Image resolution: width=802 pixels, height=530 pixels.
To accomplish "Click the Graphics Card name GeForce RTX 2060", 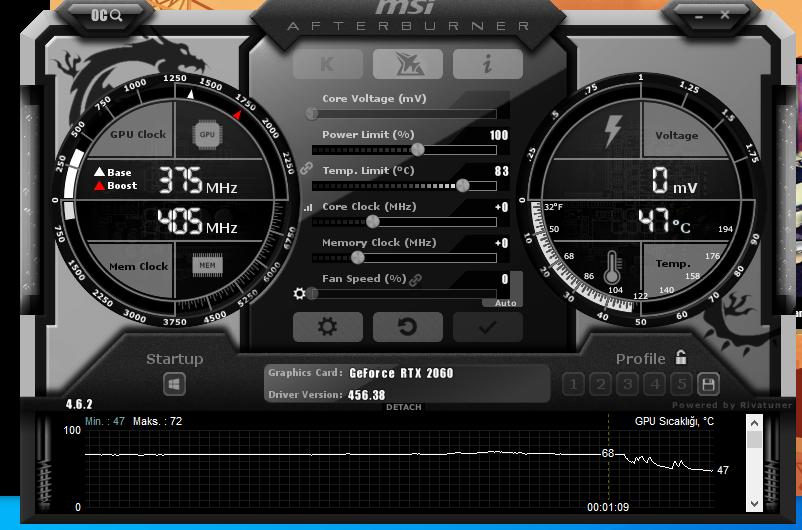I will 401,373.
